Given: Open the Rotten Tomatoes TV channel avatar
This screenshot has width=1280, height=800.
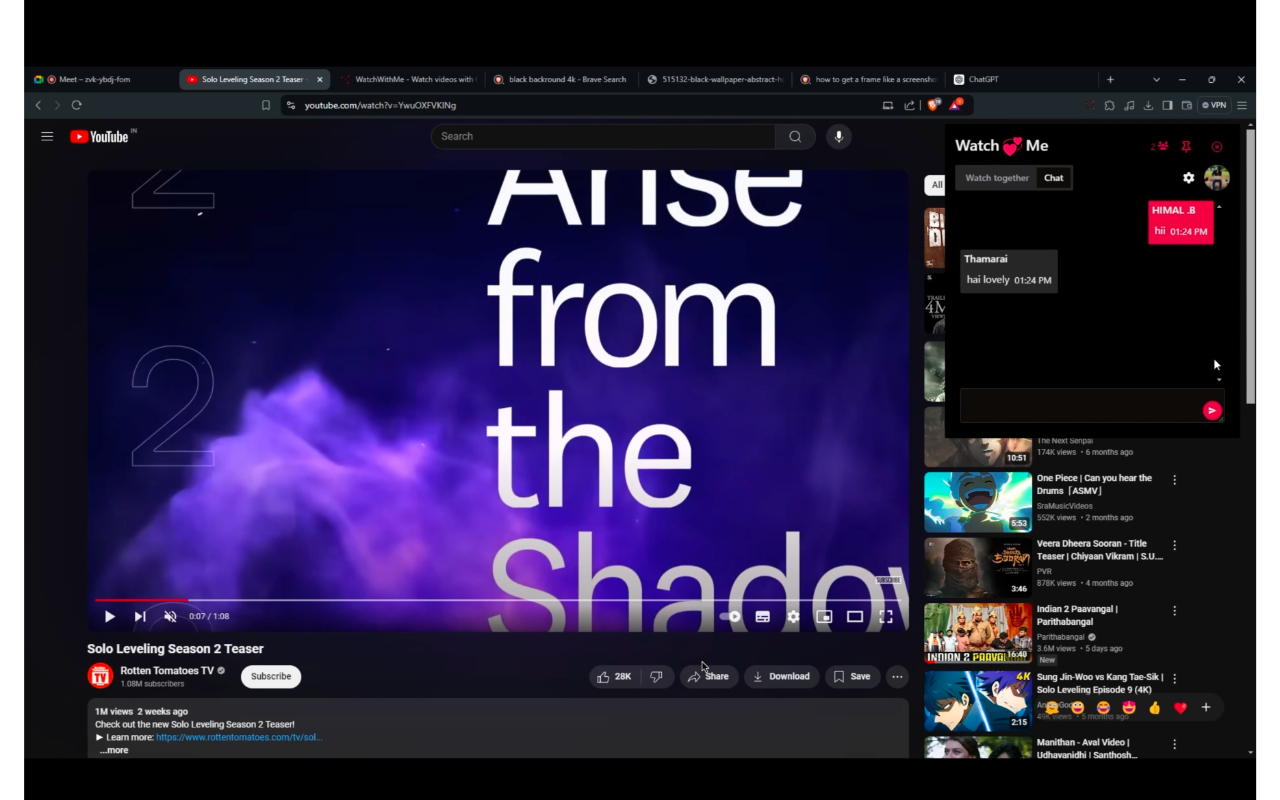Looking at the screenshot, I should coord(100,677).
